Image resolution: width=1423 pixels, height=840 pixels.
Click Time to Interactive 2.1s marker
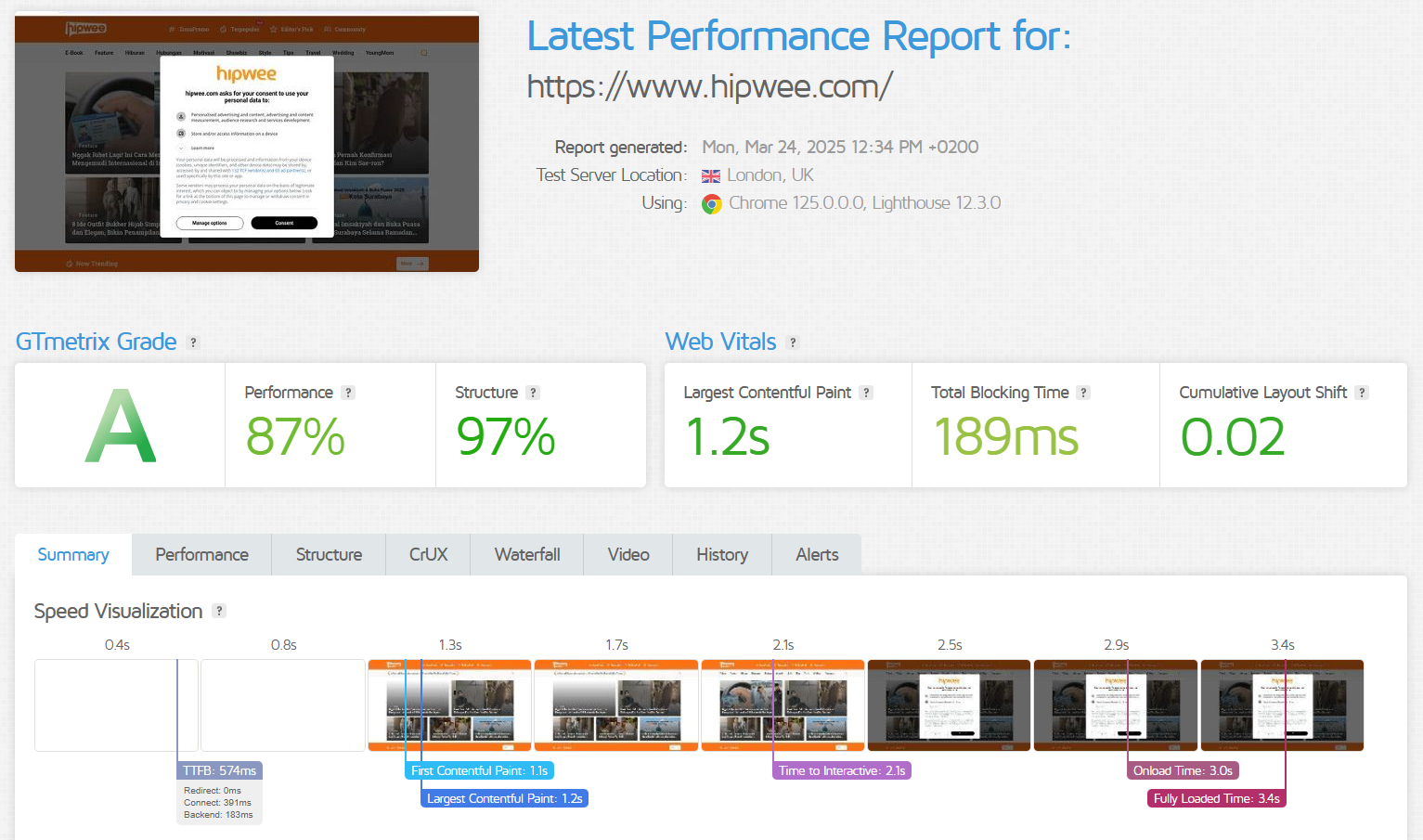pos(842,770)
